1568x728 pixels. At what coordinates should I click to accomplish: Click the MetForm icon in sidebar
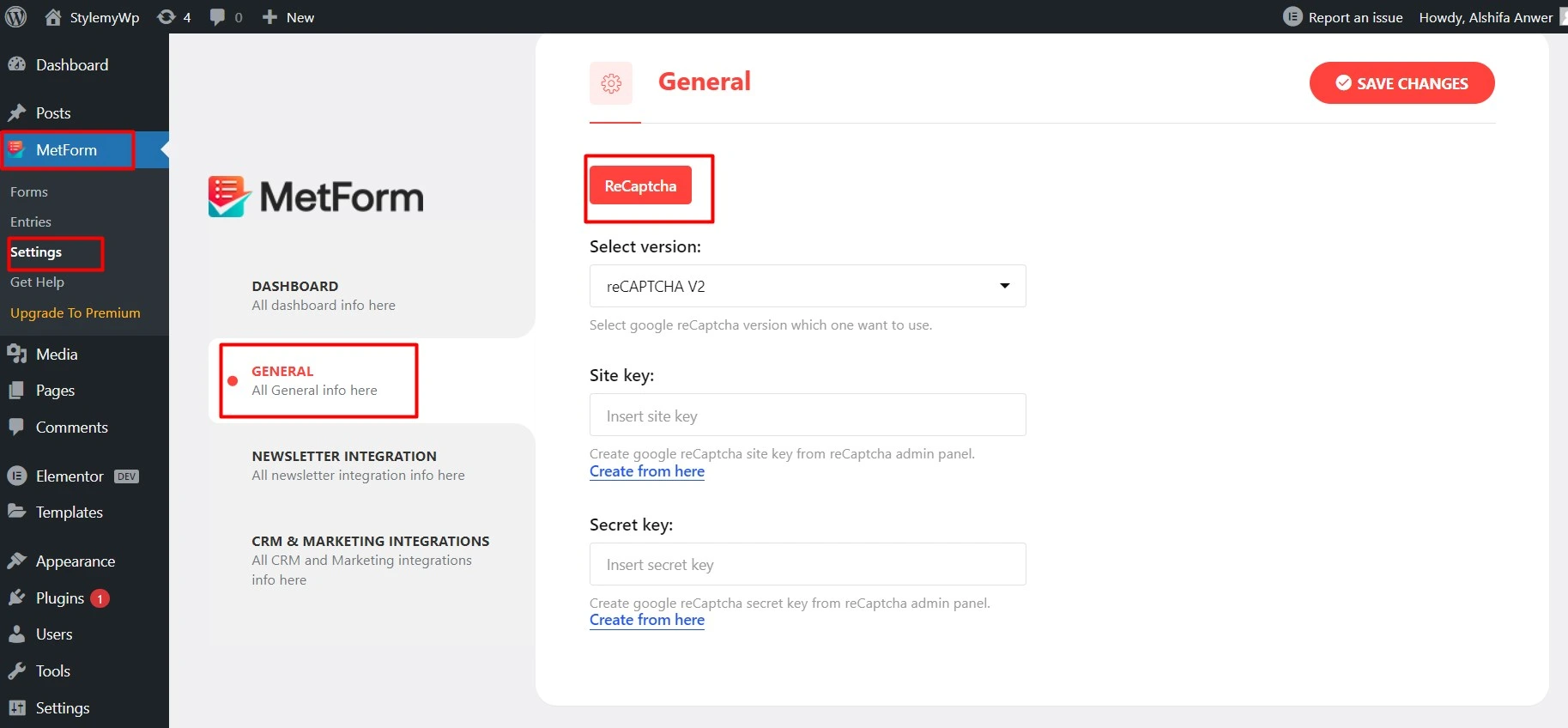pyautogui.click(x=16, y=149)
